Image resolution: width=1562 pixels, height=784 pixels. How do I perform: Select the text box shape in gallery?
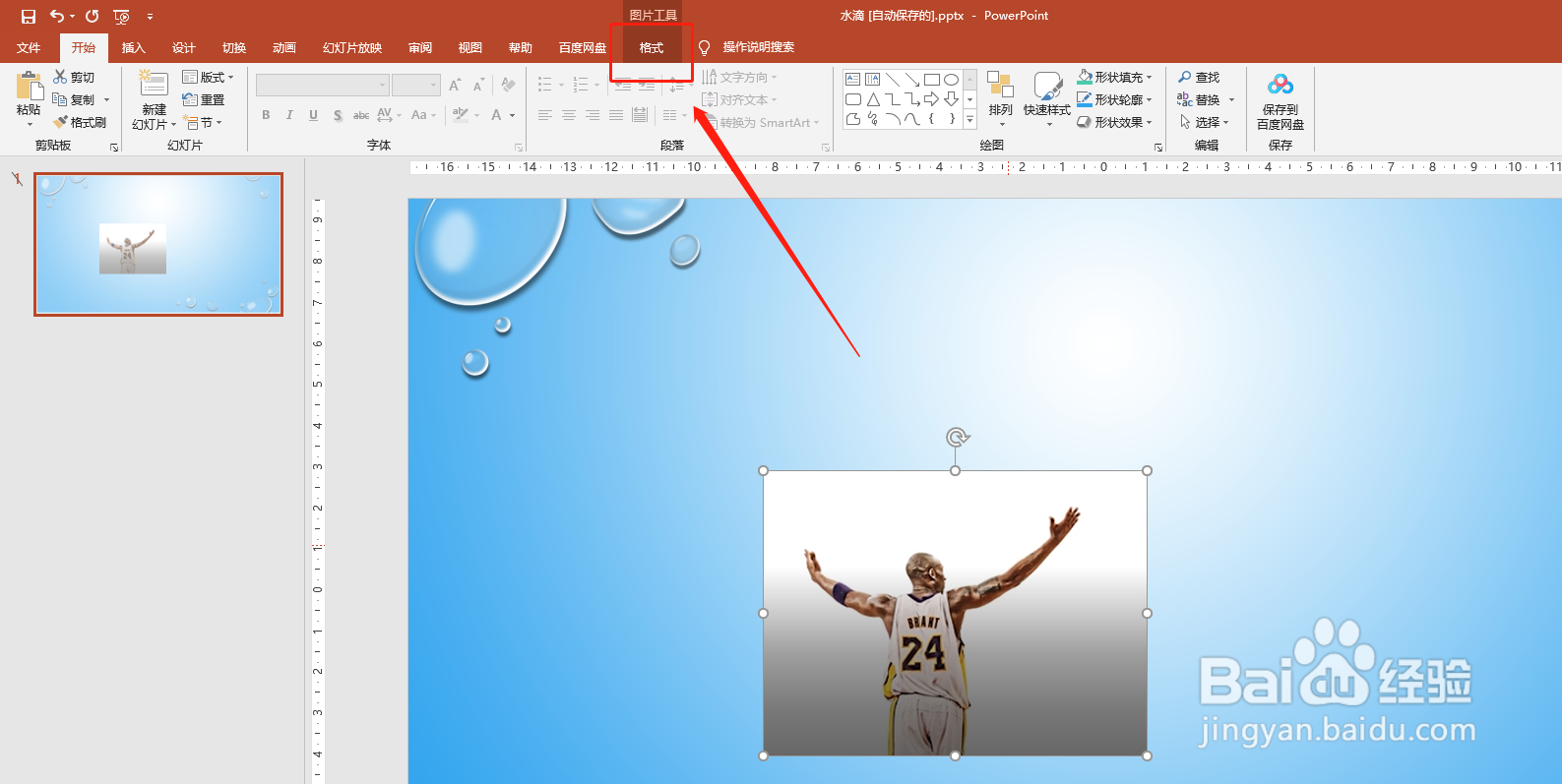(852, 79)
